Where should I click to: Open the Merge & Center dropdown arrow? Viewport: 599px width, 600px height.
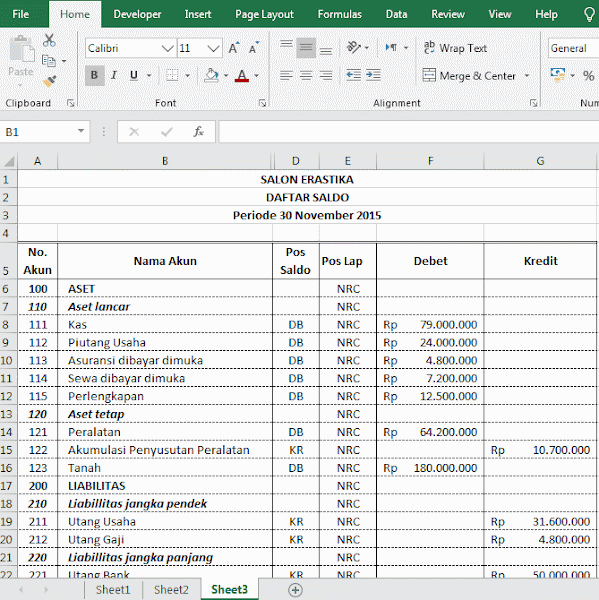point(527,75)
